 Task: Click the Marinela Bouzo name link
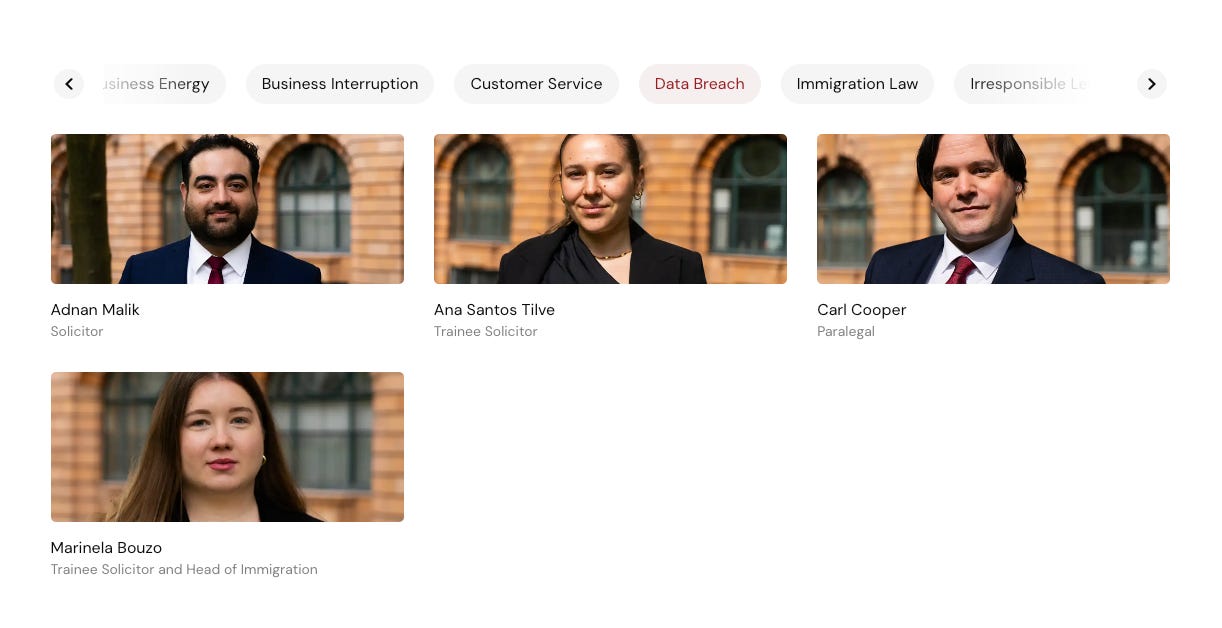click(106, 548)
